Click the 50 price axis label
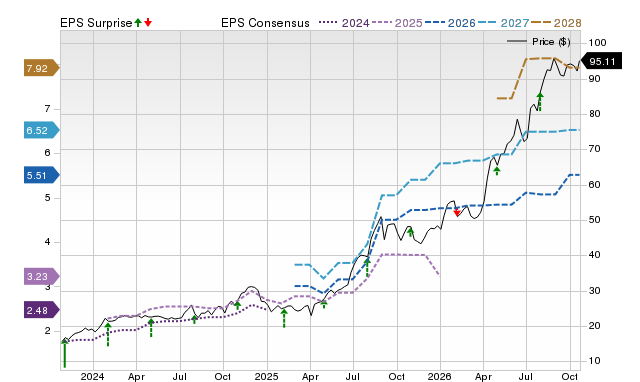 (595, 220)
